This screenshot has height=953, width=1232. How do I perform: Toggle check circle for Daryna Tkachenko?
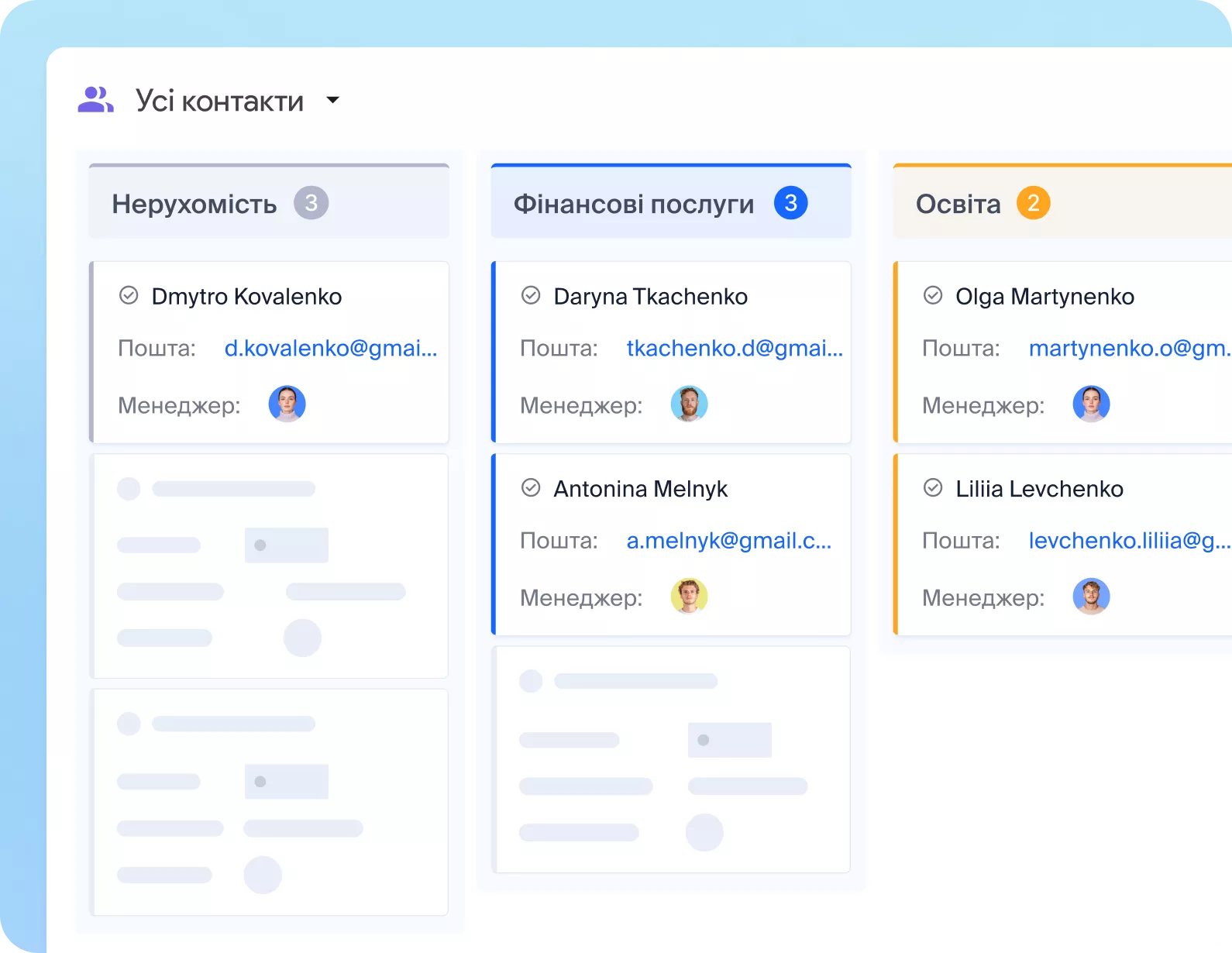tap(531, 295)
